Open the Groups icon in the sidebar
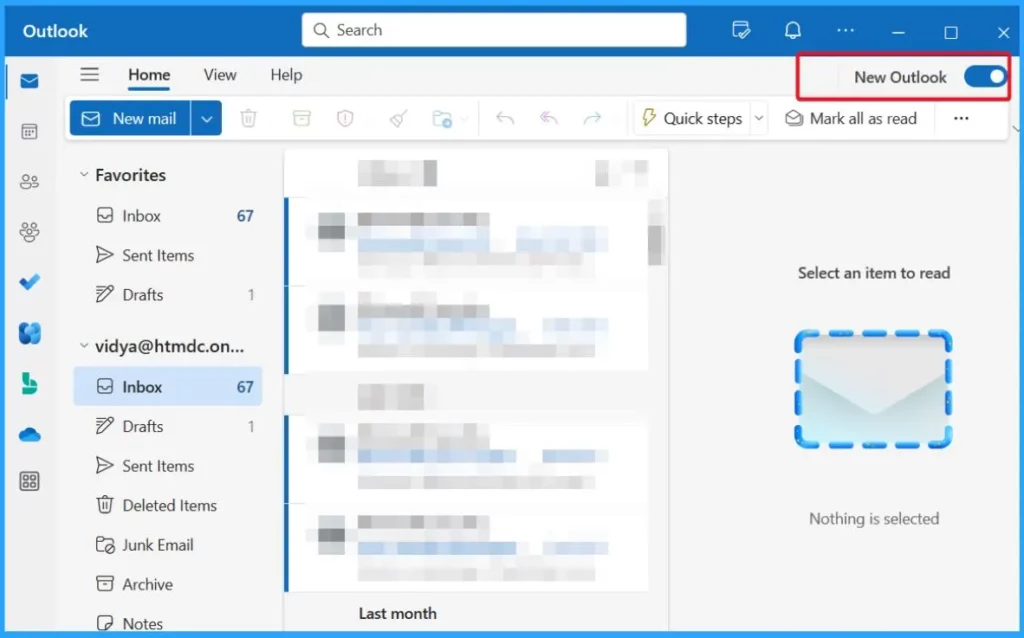 click(29, 232)
